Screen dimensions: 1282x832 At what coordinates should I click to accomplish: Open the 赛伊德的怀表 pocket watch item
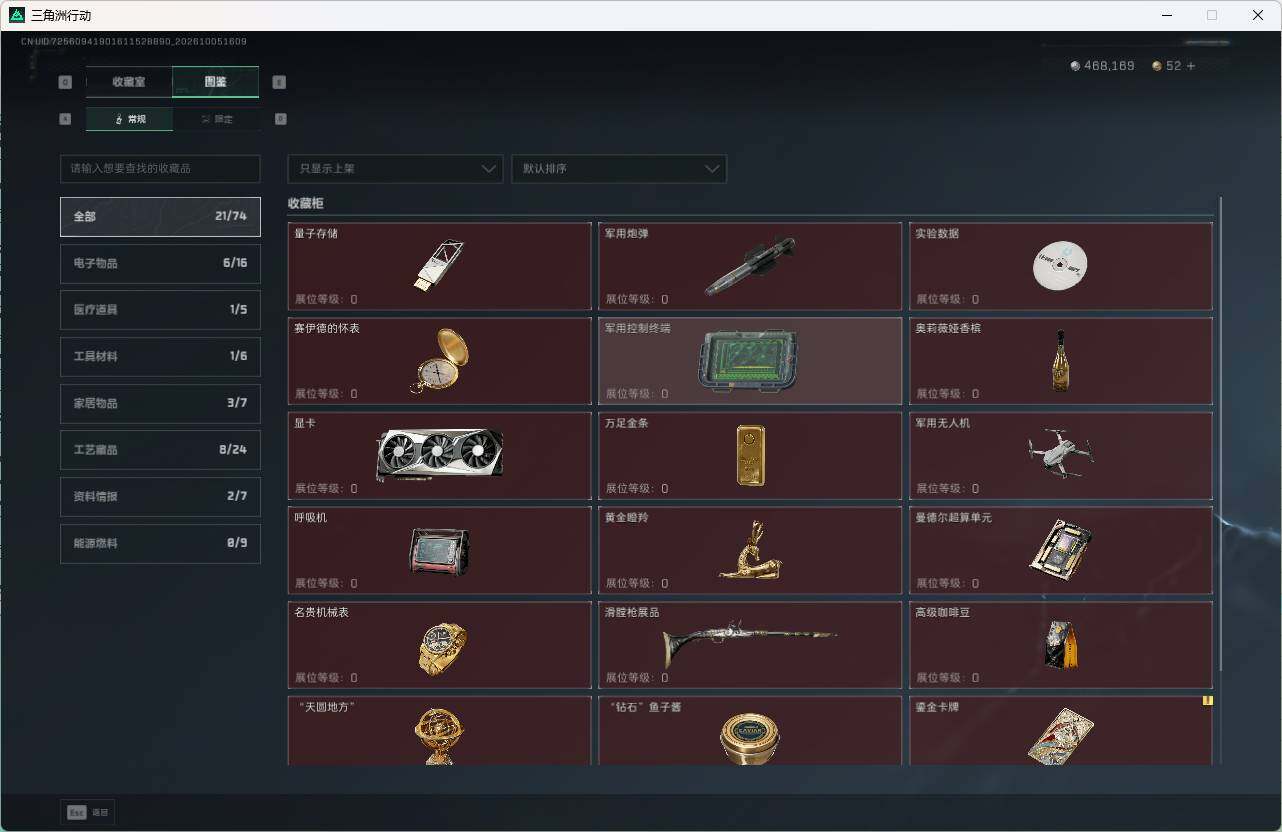click(440, 360)
